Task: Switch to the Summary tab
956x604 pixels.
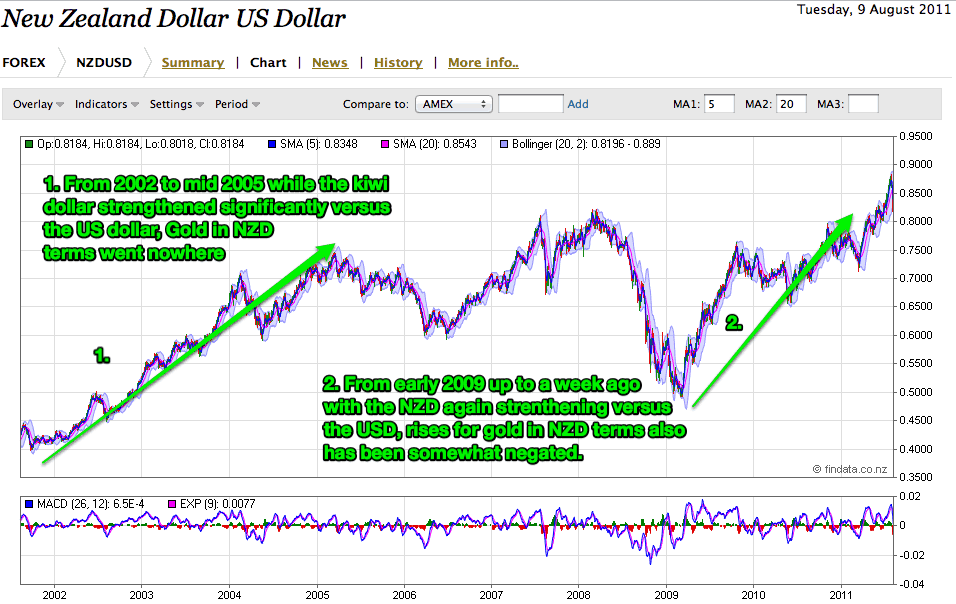Action: (193, 62)
